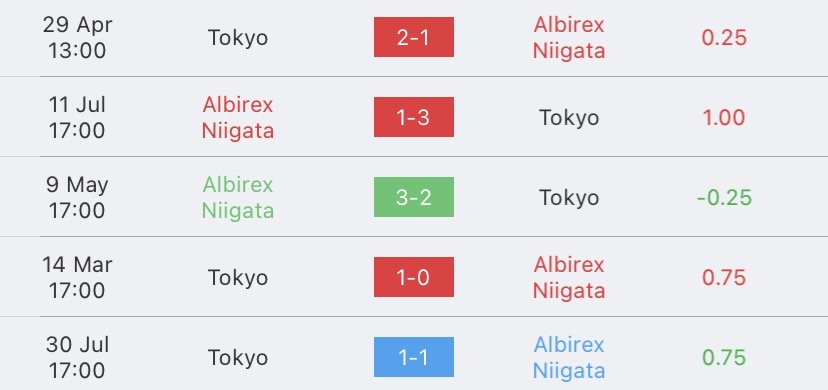828x390 pixels.
Task: Open Tokyo home team in 29 Apr match
Action: click(238, 37)
